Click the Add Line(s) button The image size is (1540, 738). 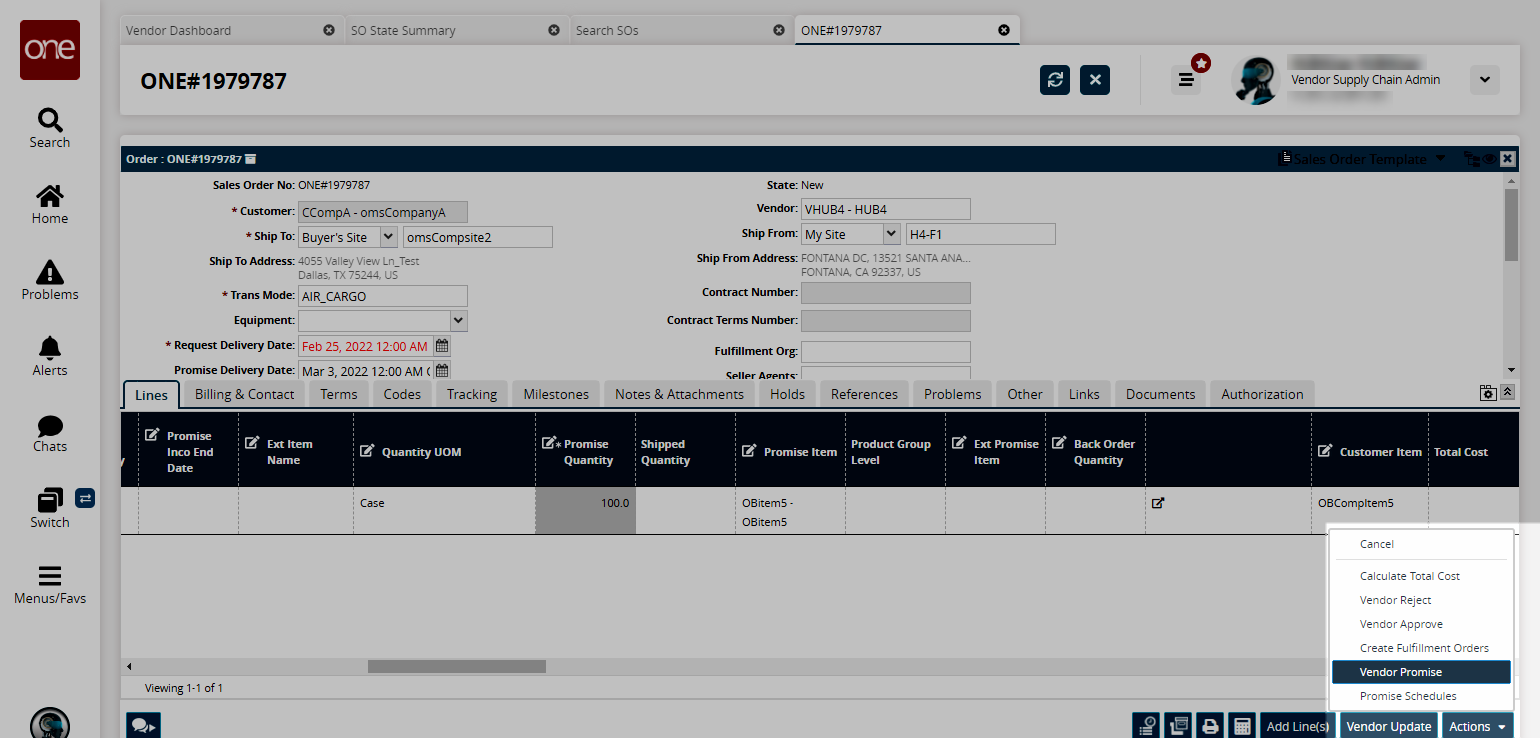(x=1297, y=726)
